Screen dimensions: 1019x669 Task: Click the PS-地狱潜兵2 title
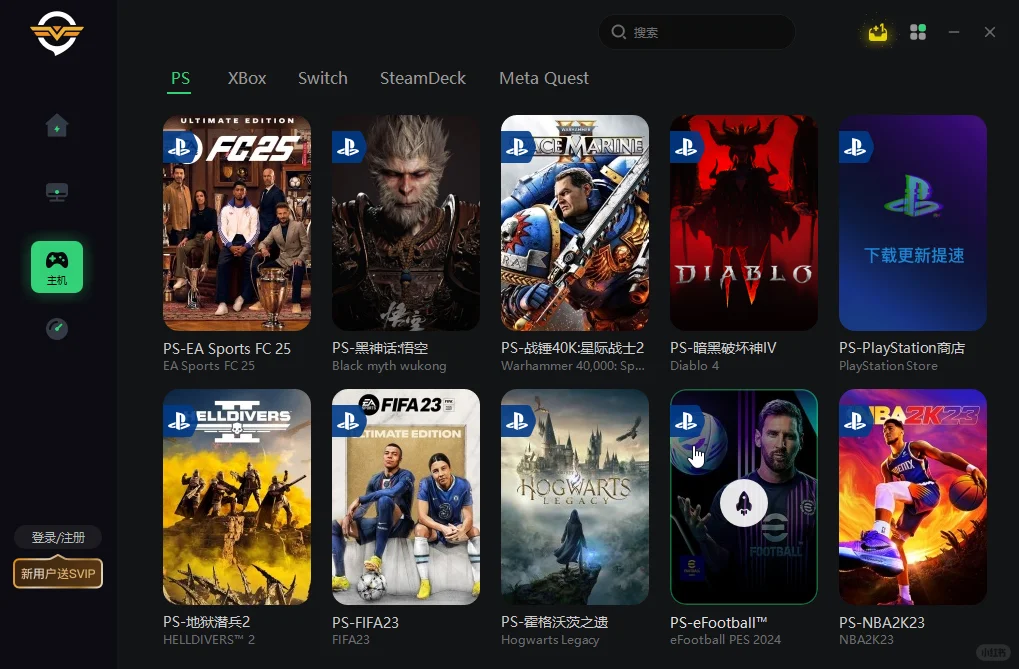click(207, 622)
